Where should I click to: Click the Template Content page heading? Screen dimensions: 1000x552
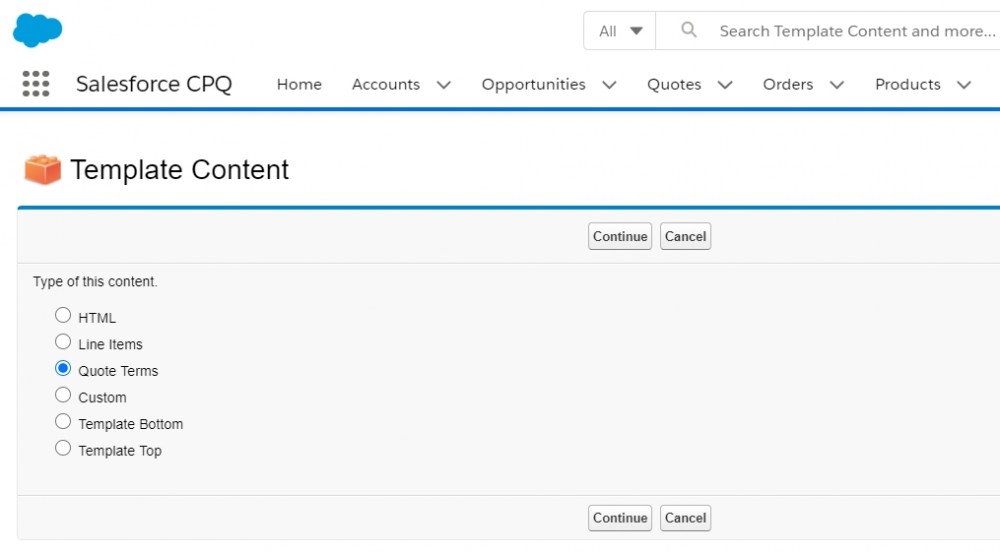tap(179, 170)
